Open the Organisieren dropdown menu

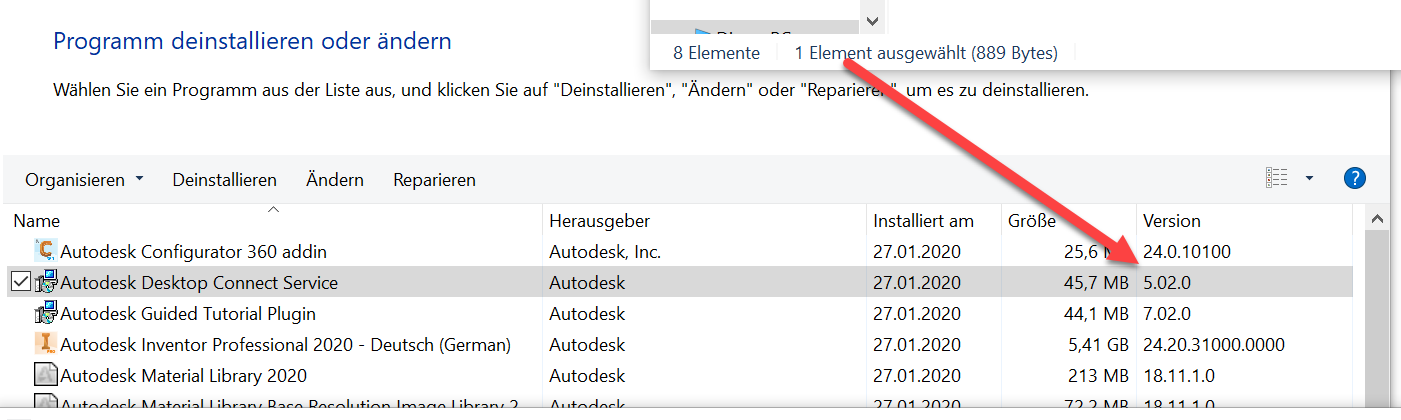[84, 180]
